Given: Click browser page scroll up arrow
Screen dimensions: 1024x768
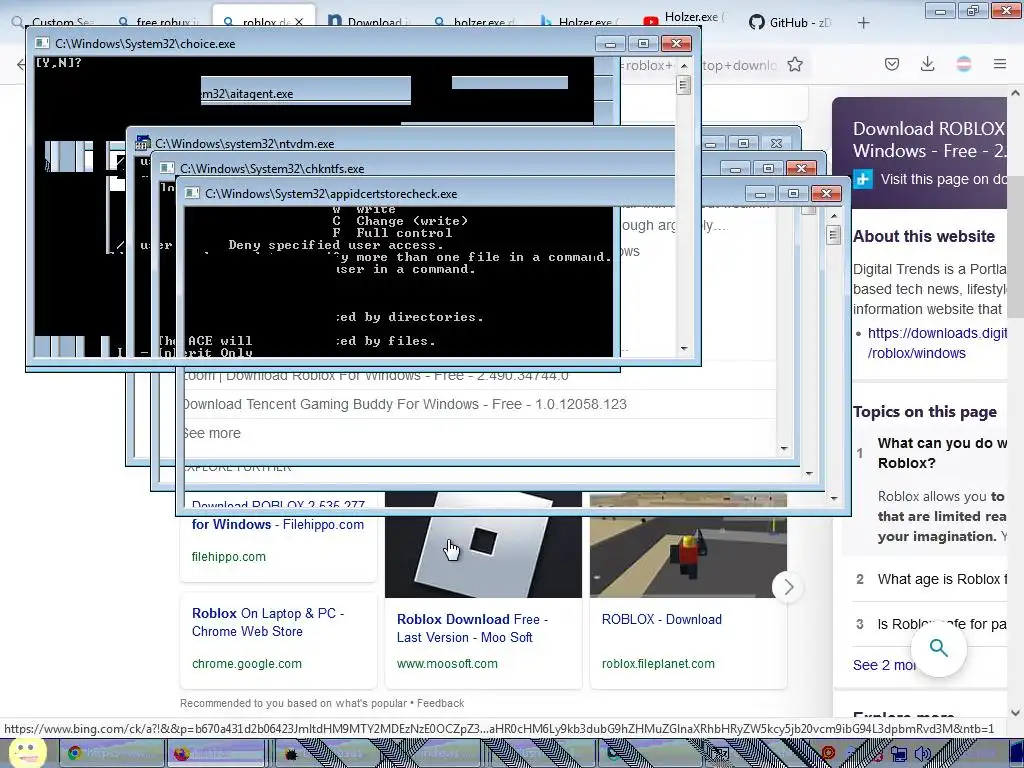Looking at the screenshot, I should point(1015,93).
